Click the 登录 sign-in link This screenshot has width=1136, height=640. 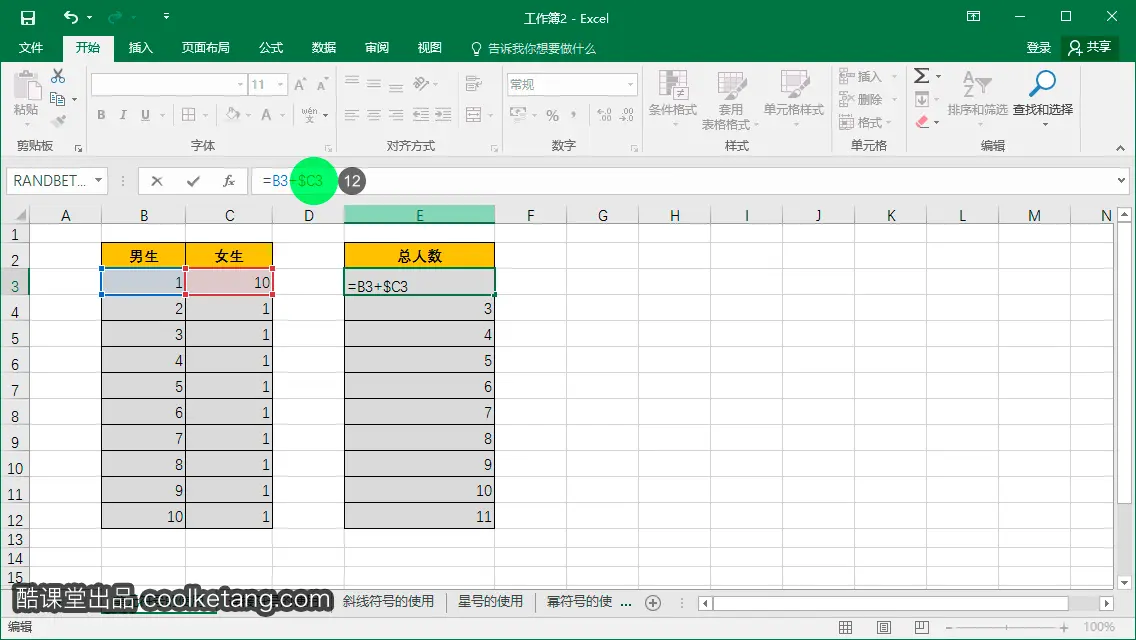(1038, 48)
